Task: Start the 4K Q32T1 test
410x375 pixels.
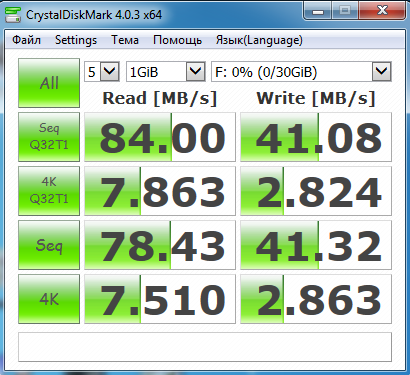Action: pos(49,191)
